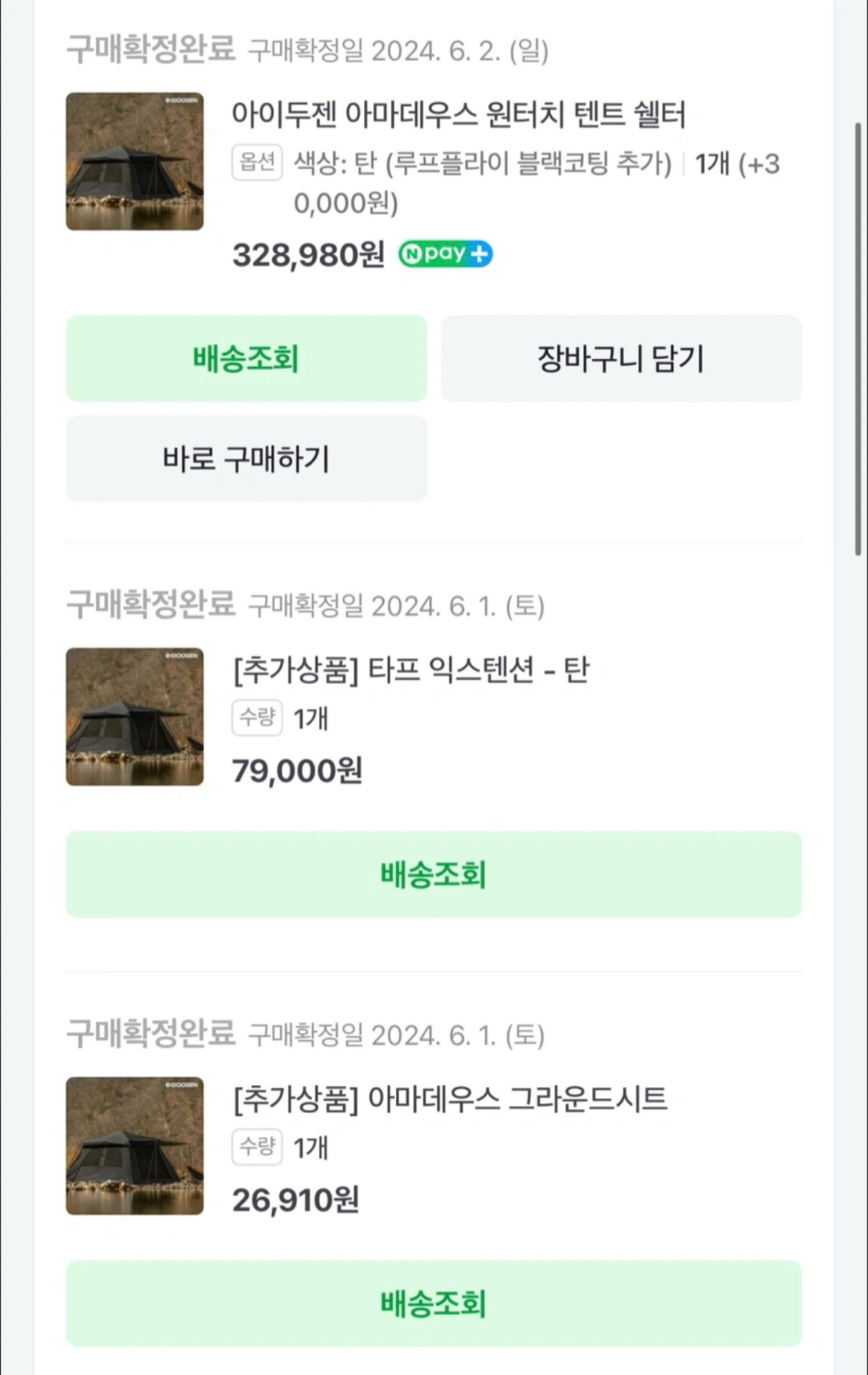Track delivery for the 아이두젠 tent order
The width and height of the screenshot is (868, 1375).
pos(246,359)
